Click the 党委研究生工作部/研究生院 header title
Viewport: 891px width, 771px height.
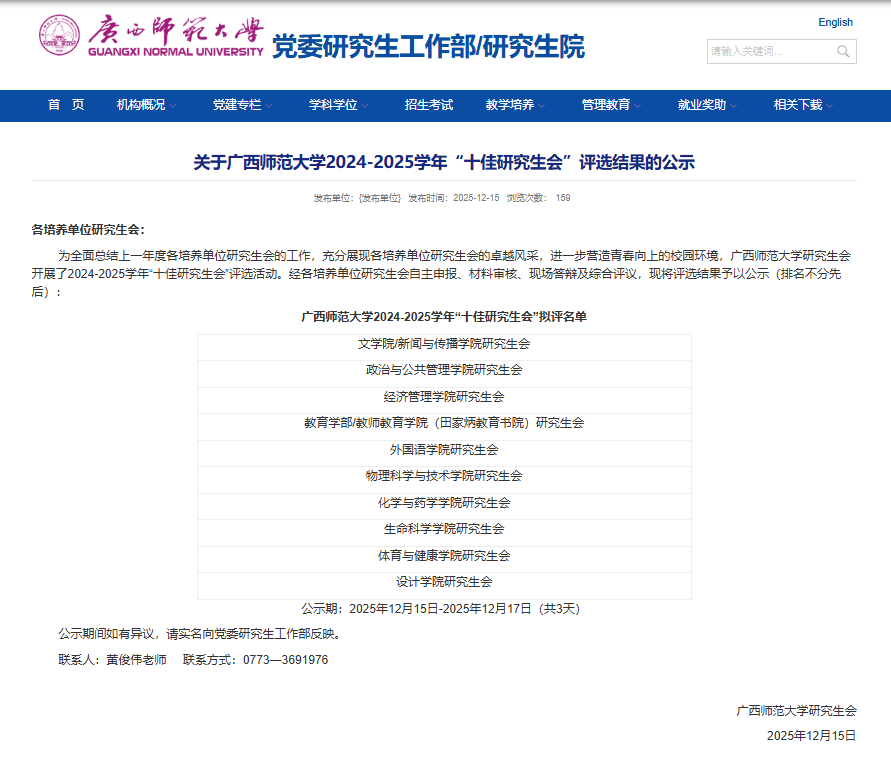click(x=428, y=47)
